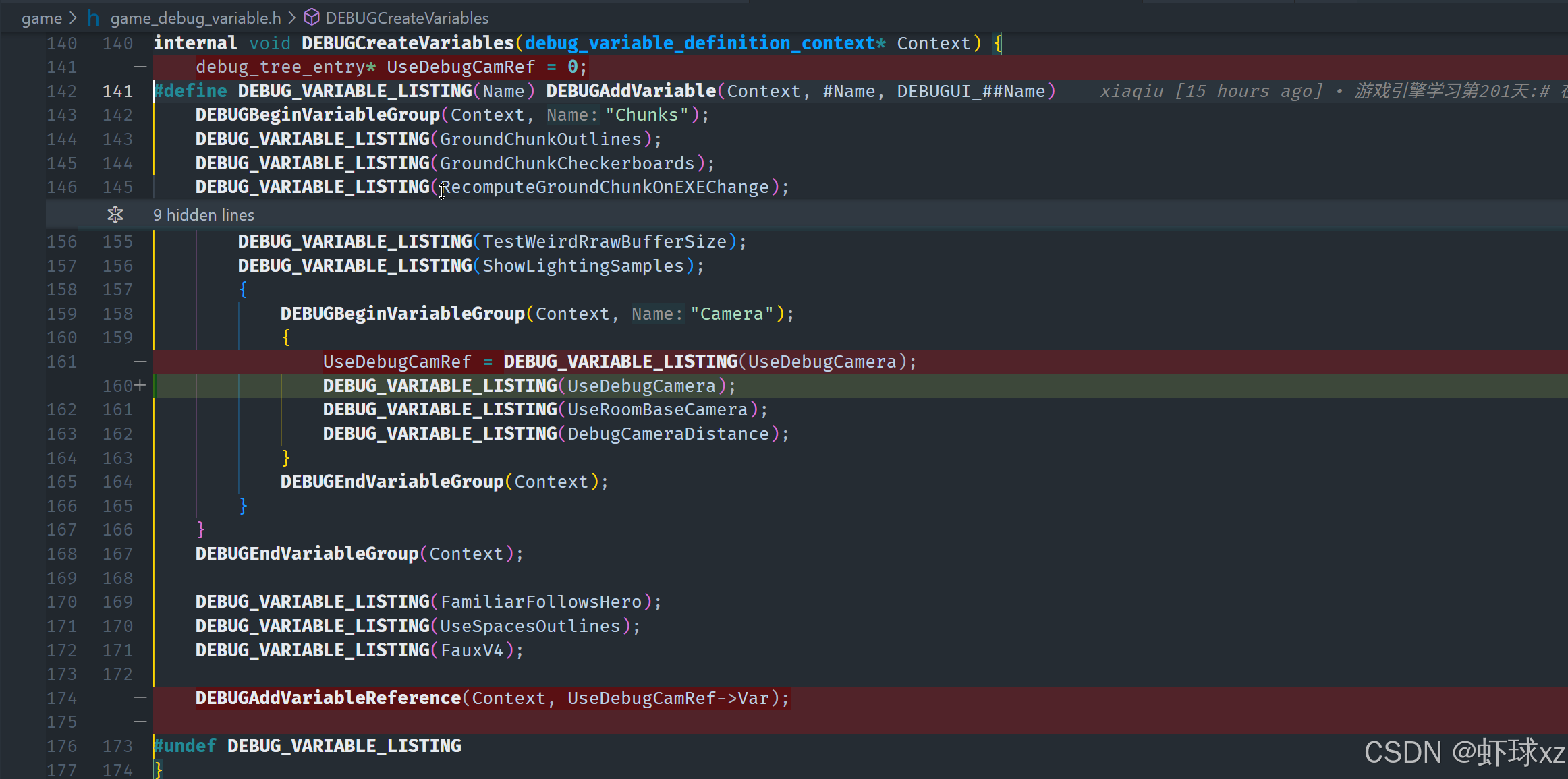
Task: Click the added UseDebugCamera listing line
Action: pos(529,386)
